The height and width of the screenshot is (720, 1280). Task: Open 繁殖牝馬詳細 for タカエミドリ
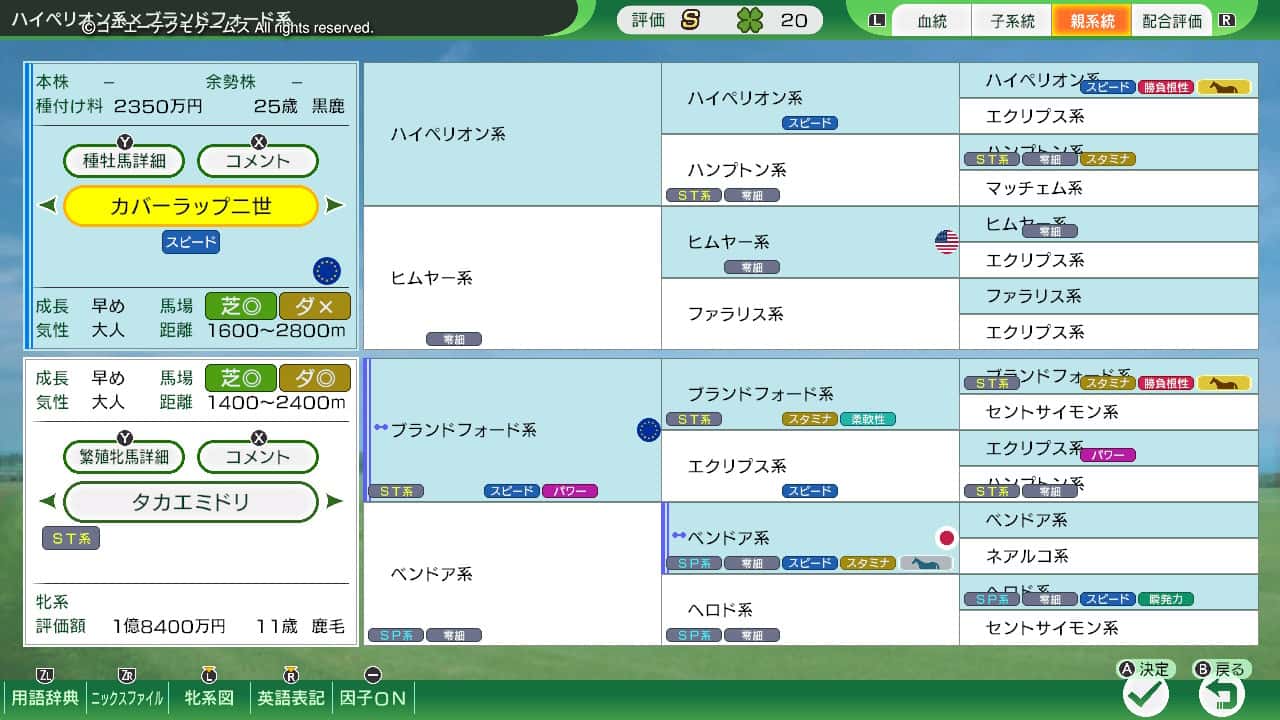click(124, 456)
